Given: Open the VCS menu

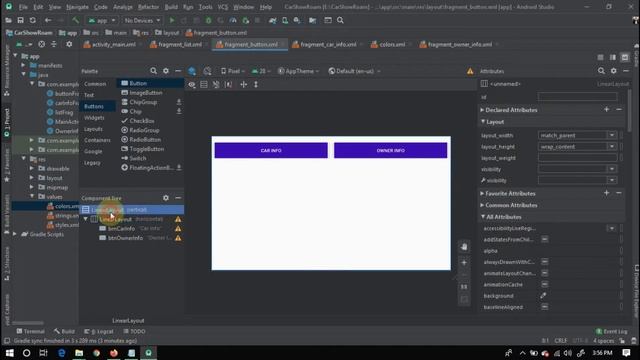Looking at the screenshot, I should (222, 7).
